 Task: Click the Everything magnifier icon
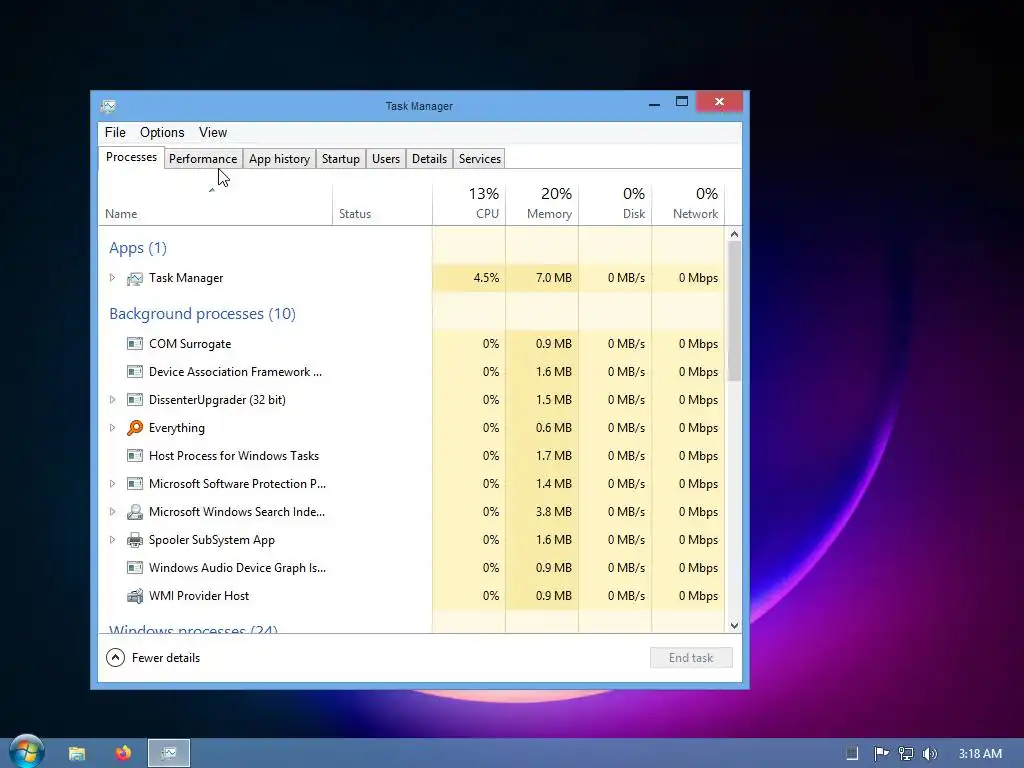(135, 428)
